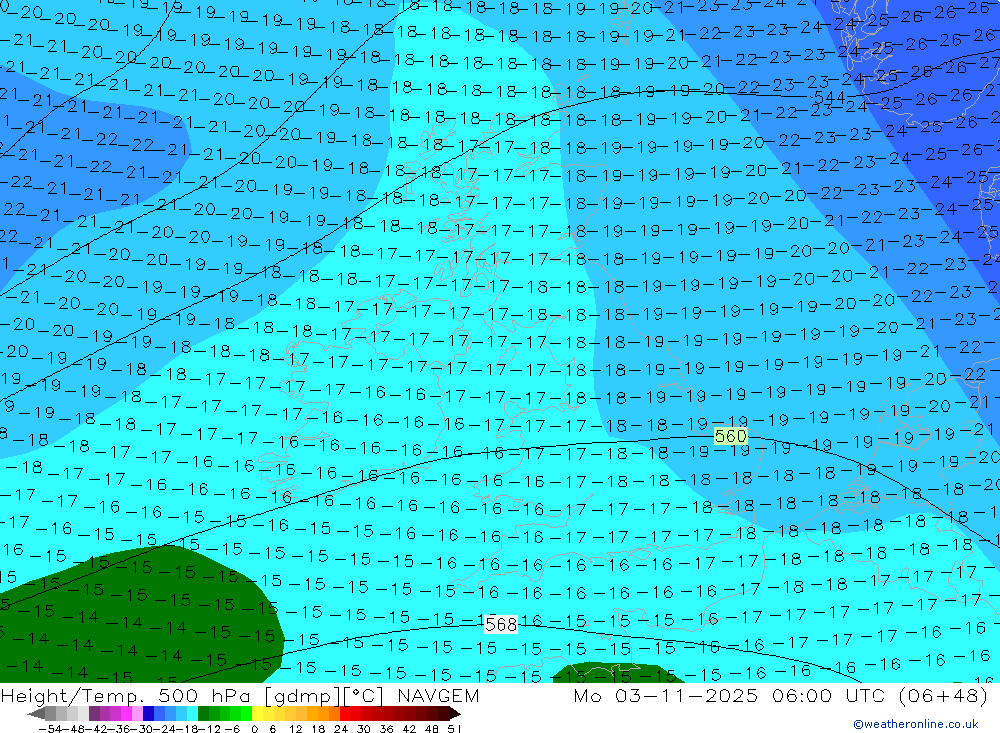Click the NAVGEM model name in title
This screenshot has height=733, width=1000.
pyautogui.click(x=438, y=695)
